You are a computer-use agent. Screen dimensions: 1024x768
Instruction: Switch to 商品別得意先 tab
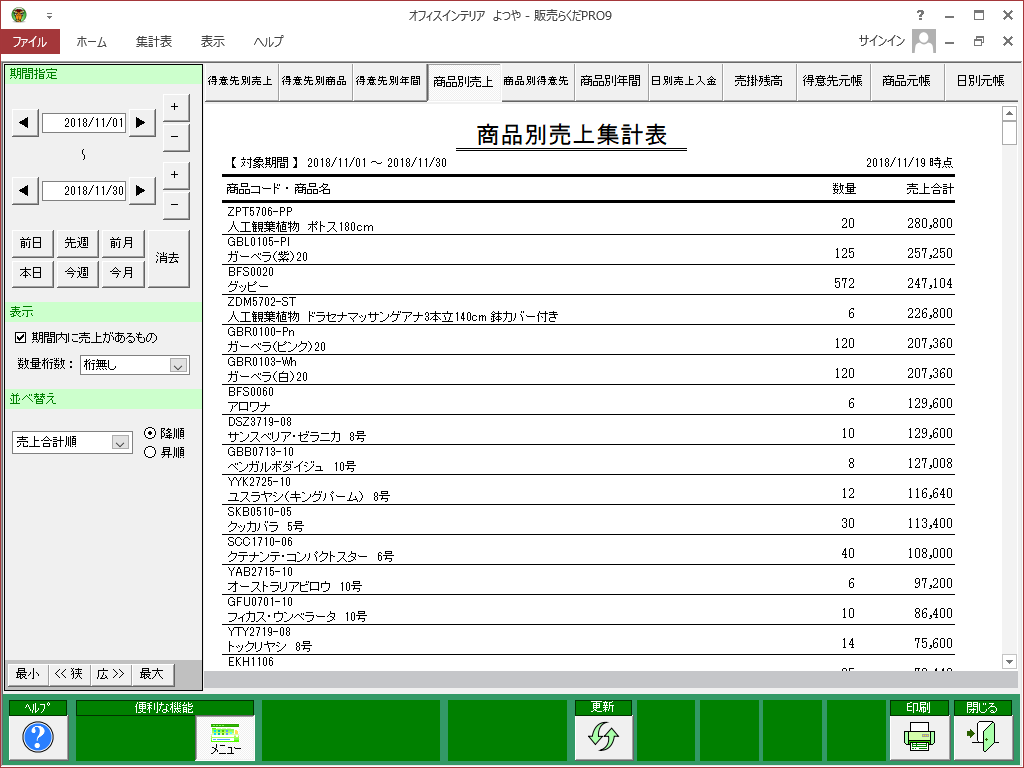537,82
